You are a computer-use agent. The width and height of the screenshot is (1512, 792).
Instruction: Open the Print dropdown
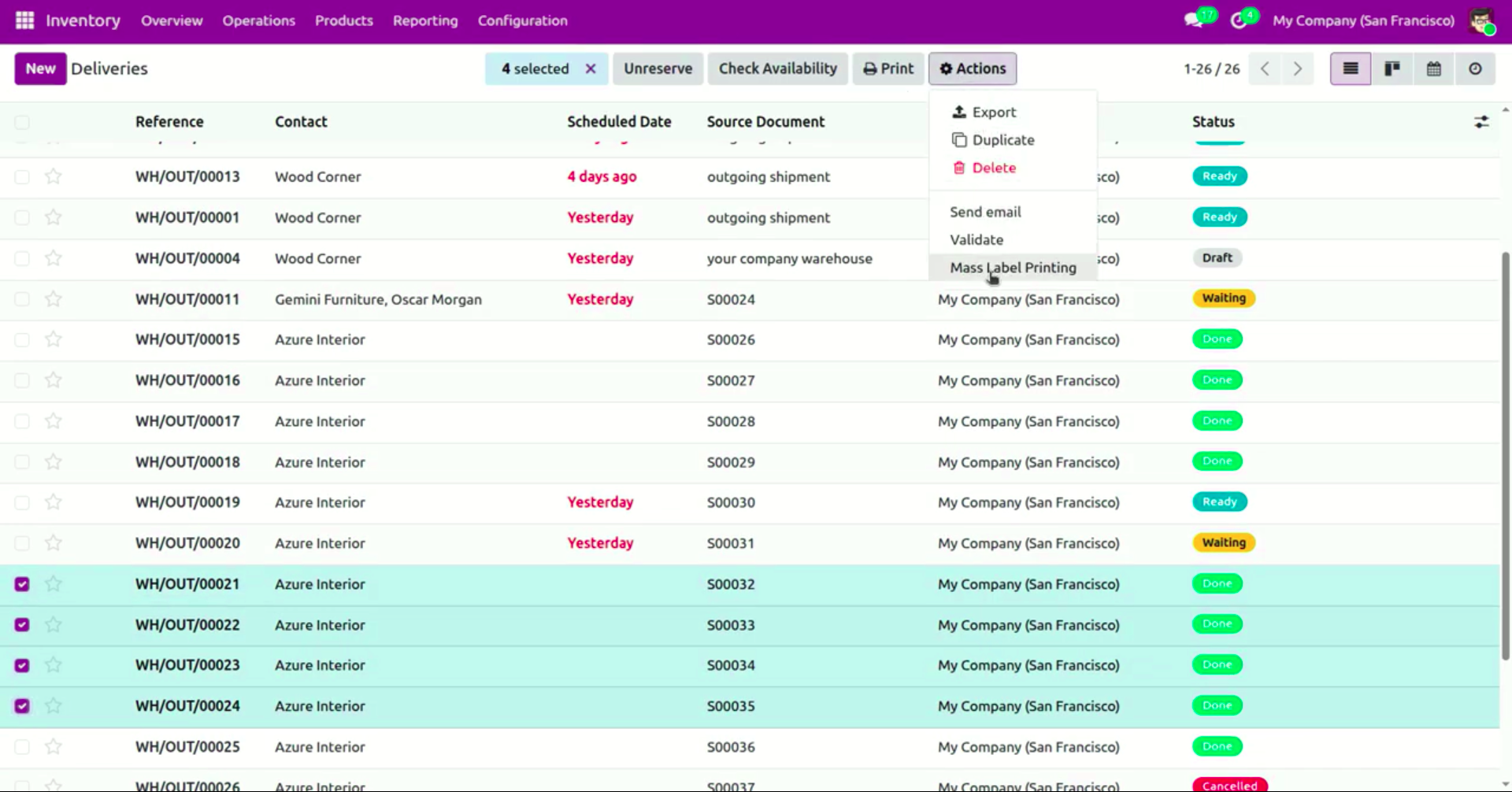click(888, 68)
